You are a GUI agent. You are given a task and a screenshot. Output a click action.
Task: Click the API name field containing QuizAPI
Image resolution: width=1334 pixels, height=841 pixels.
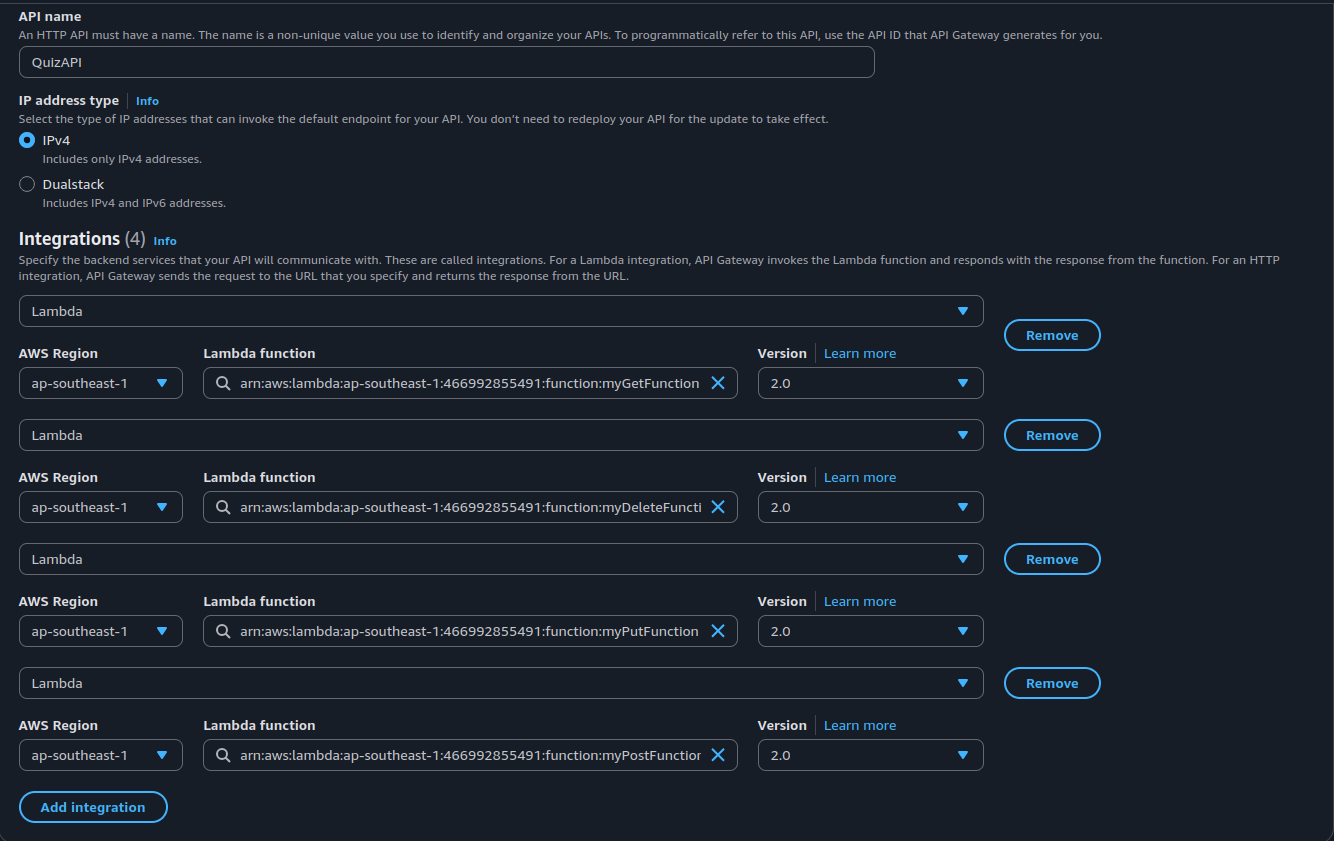pos(446,62)
